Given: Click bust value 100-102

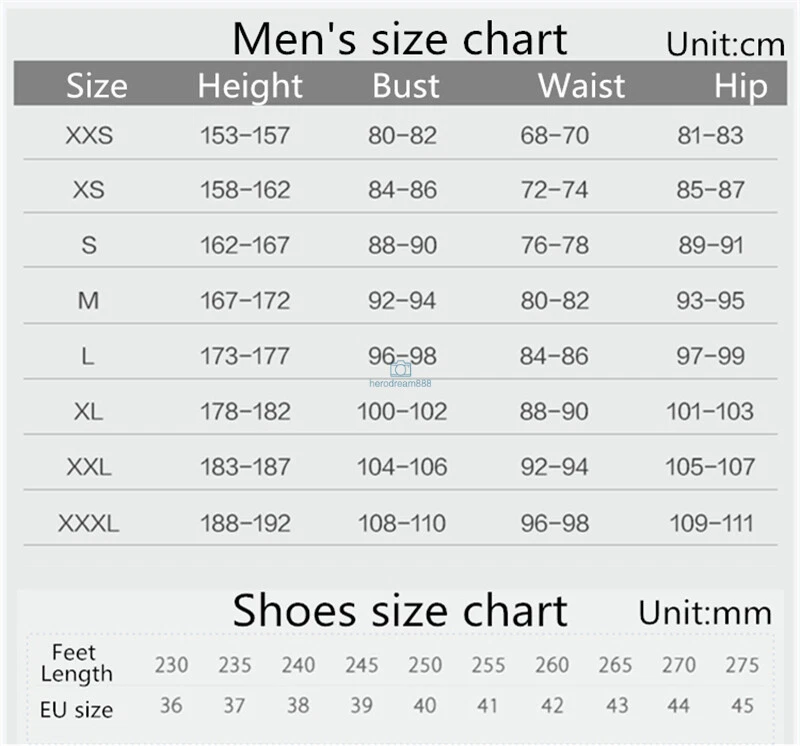Looking at the screenshot, I should pos(402,411).
